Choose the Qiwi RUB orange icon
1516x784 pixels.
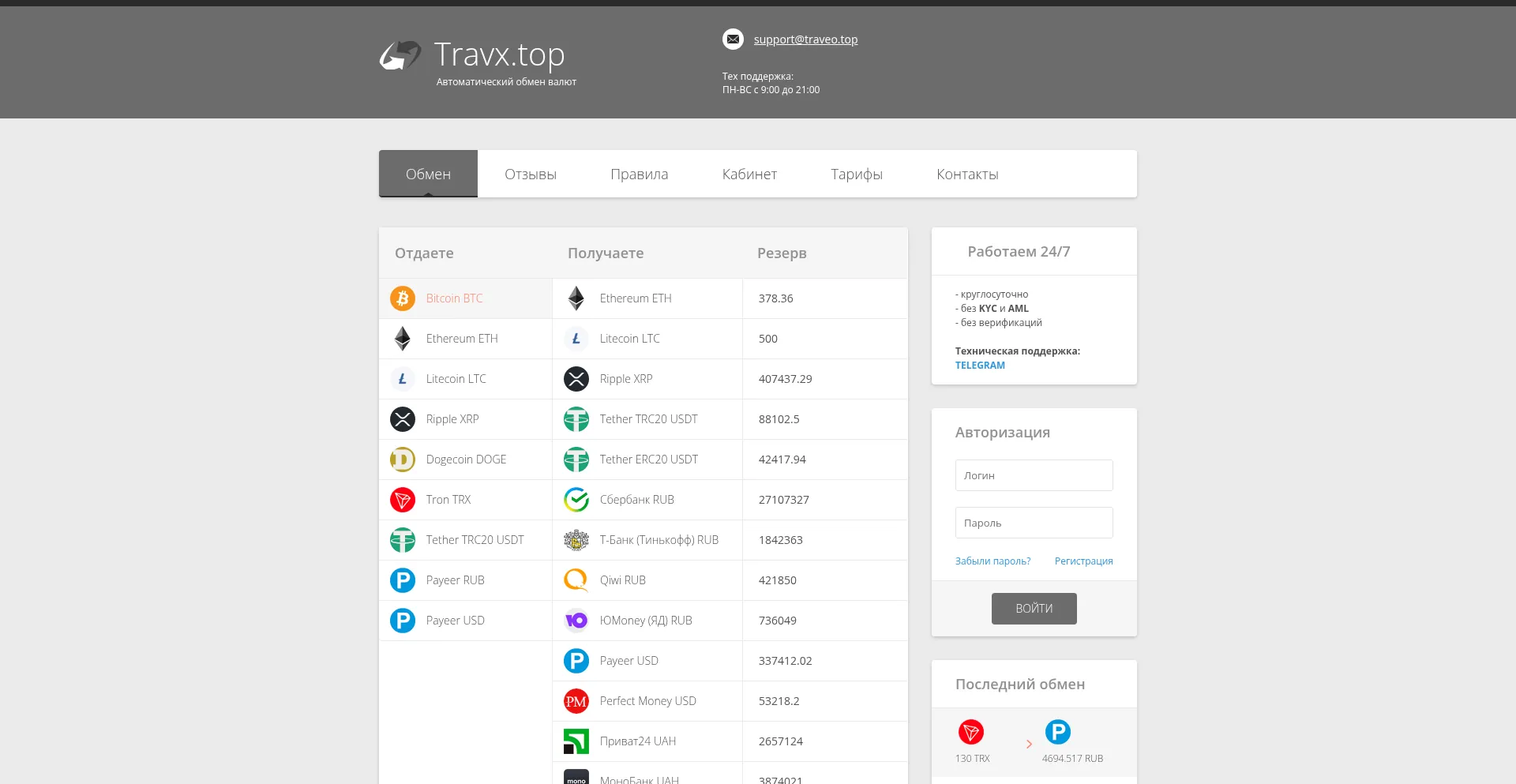(x=576, y=580)
